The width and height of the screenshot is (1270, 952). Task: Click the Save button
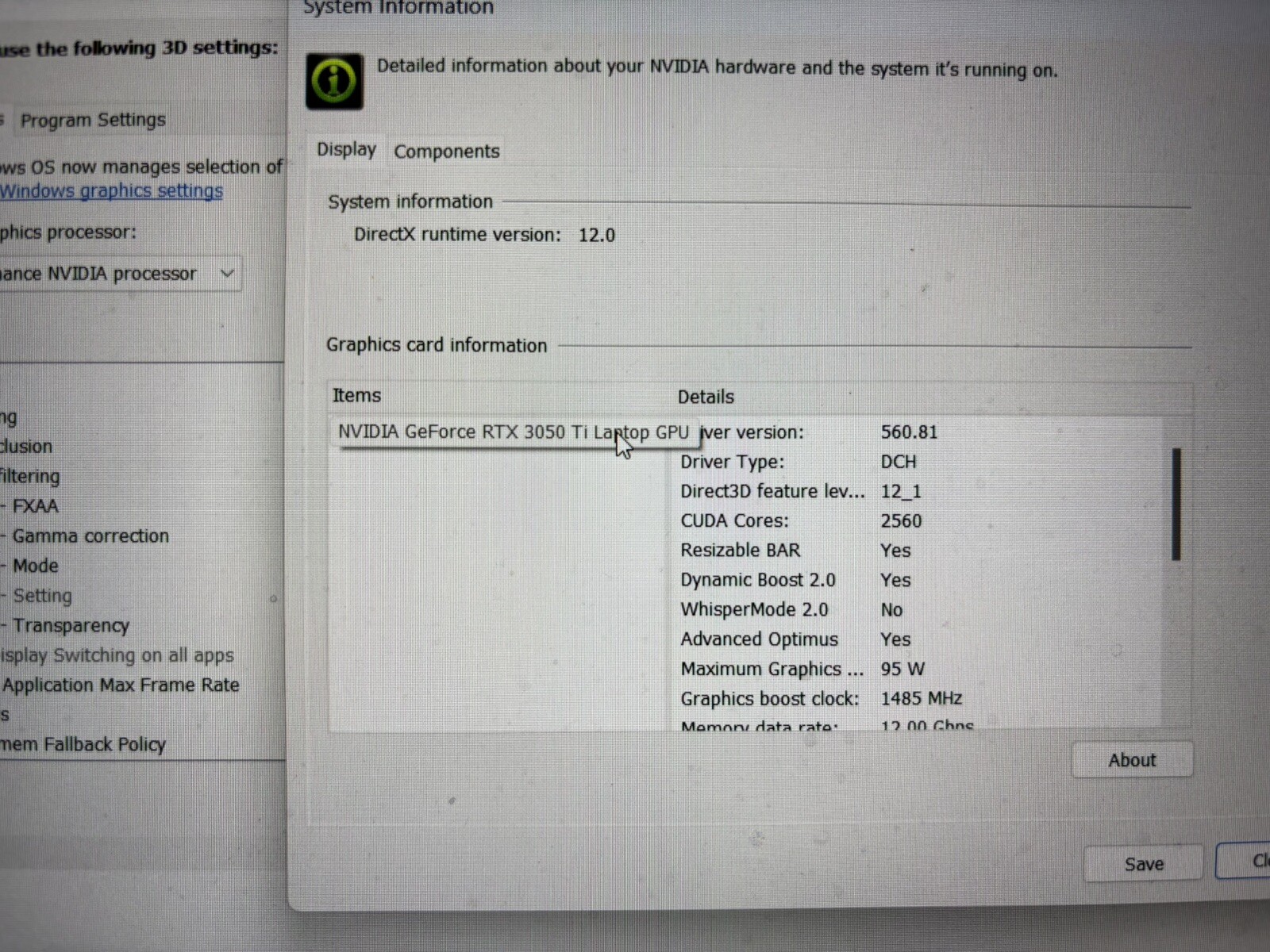(x=1144, y=864)
